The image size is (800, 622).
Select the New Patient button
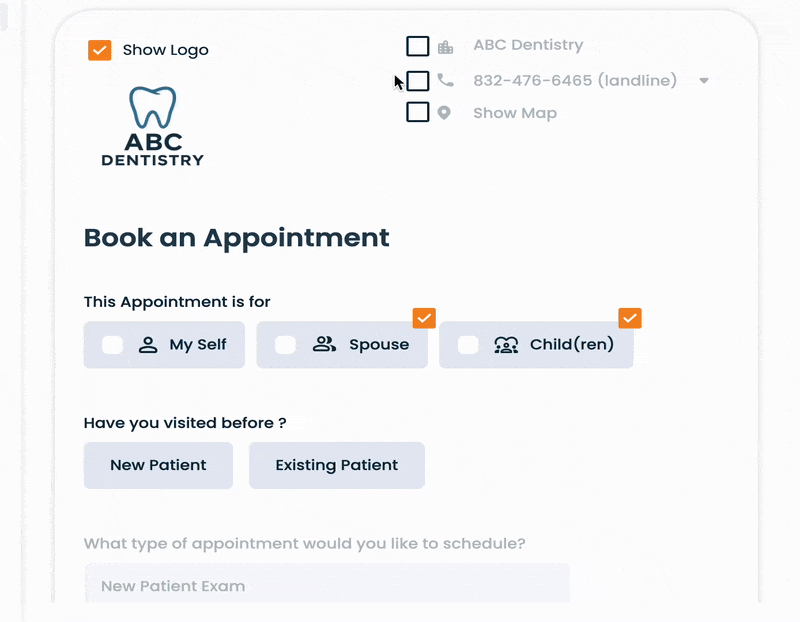(x=158, y=465)
